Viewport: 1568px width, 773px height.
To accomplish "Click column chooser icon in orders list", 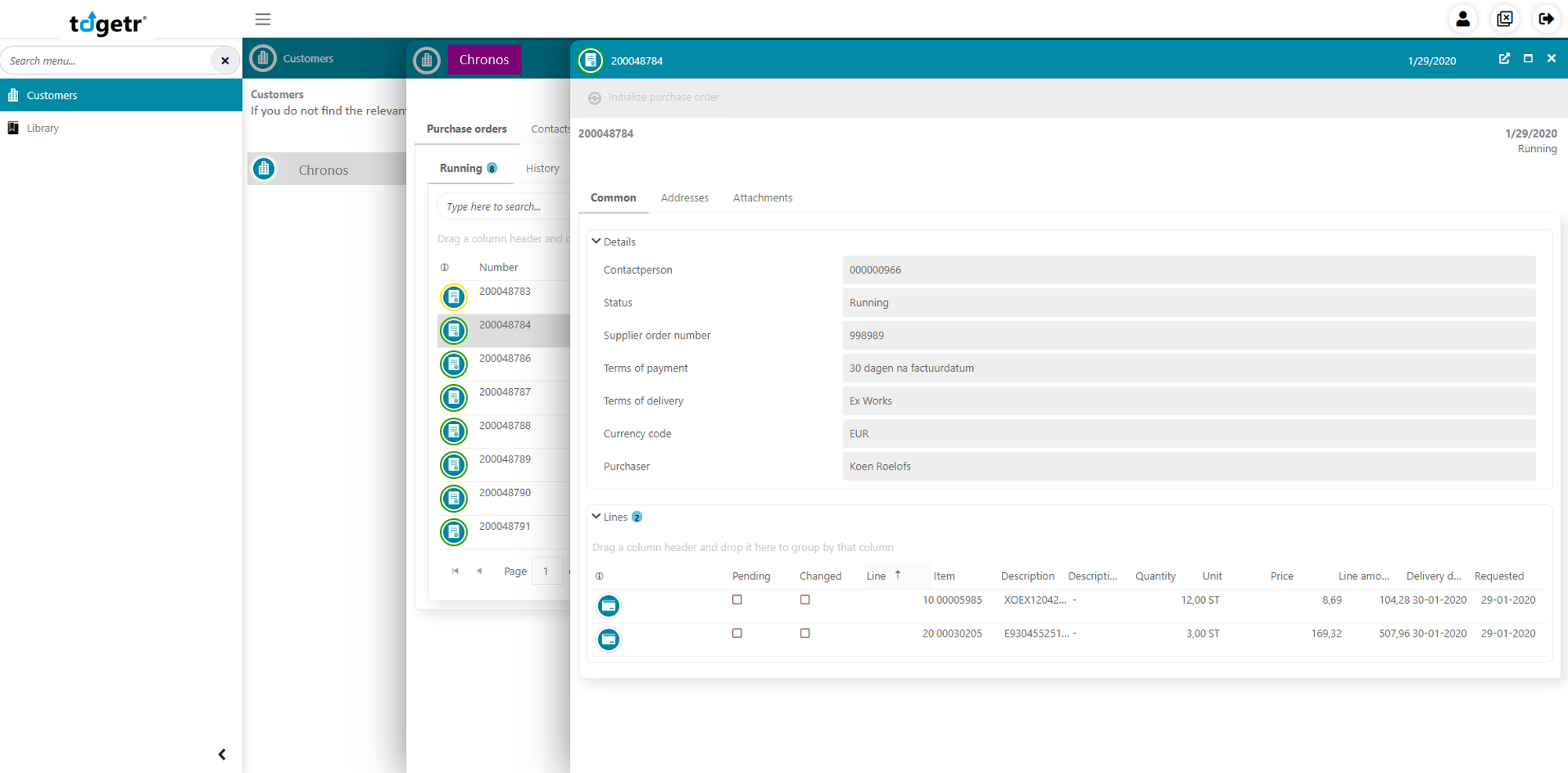I will 445,267.
